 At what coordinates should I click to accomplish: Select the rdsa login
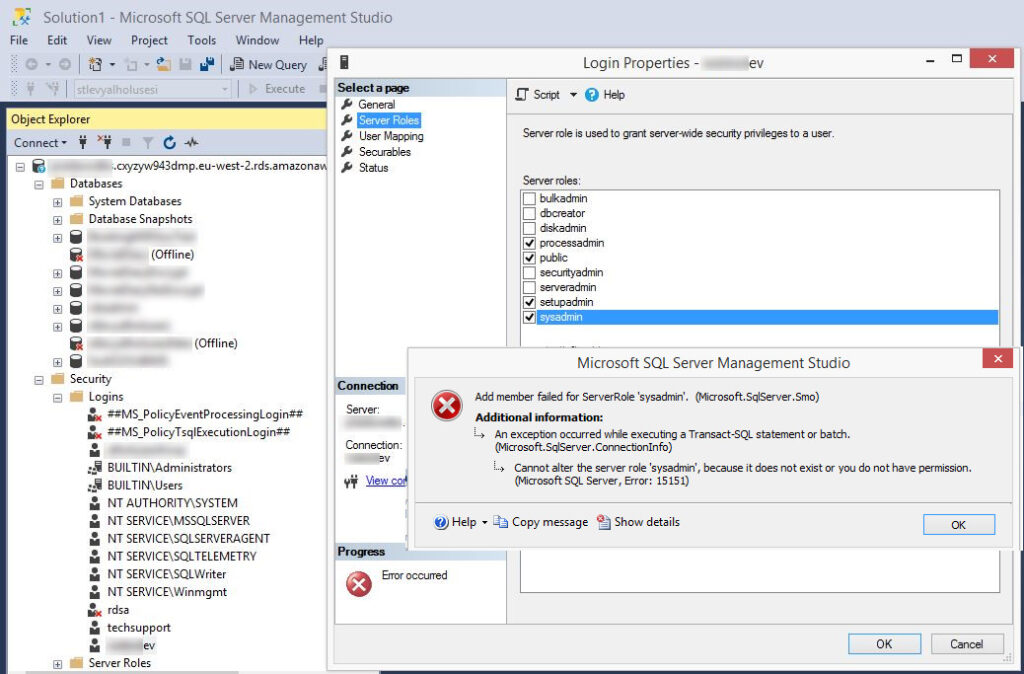(x=118, y=610)
